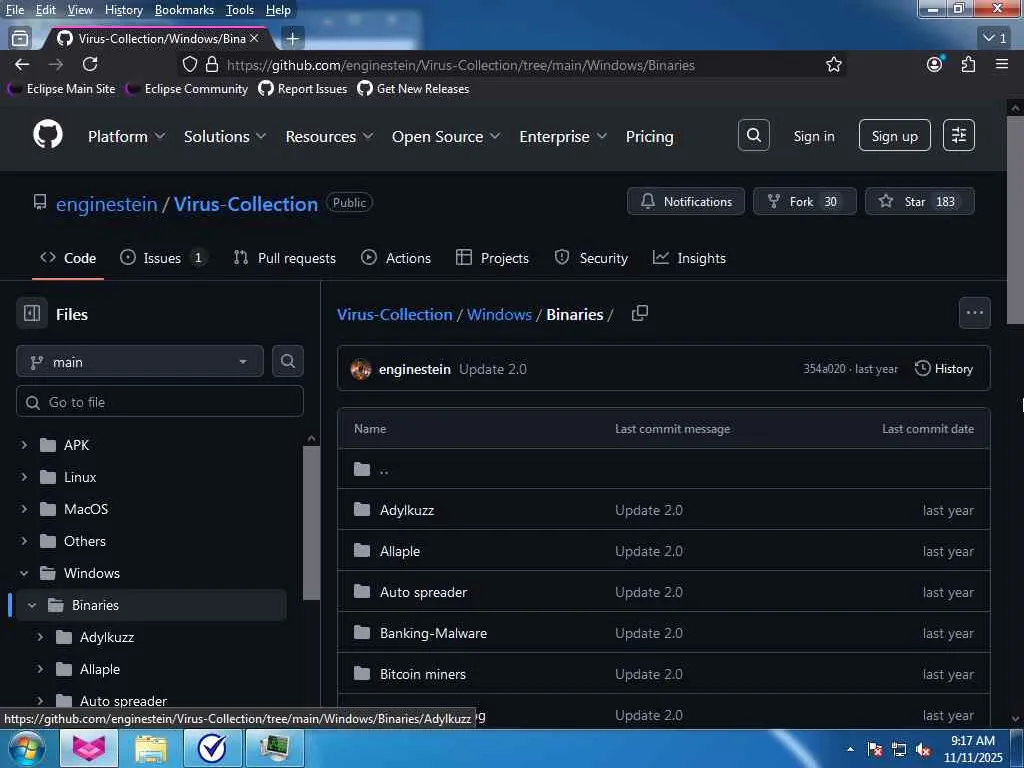The height and width of the screenshot is (768, 1024).
Task: Open a new browser tab
Action: tap(293, 39)
